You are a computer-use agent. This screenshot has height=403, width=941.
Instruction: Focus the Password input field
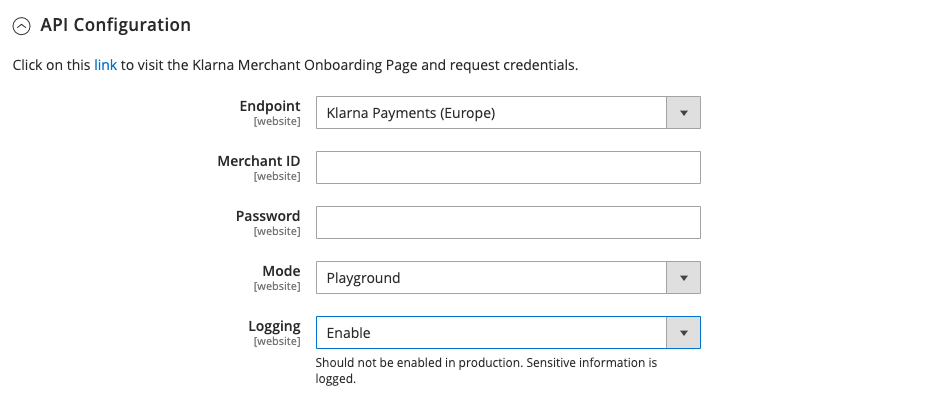508,222
